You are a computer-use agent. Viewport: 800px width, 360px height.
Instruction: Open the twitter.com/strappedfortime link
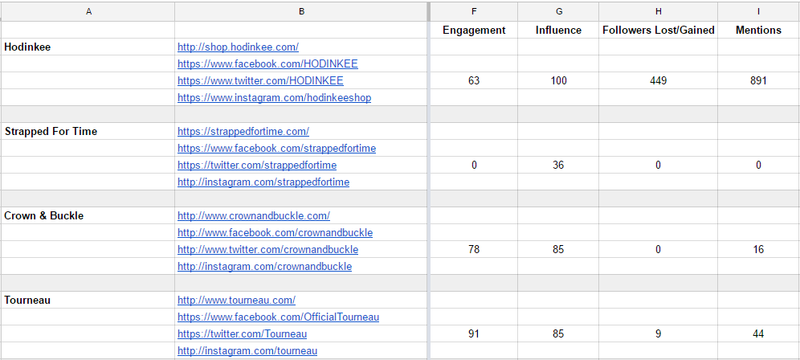257,165
